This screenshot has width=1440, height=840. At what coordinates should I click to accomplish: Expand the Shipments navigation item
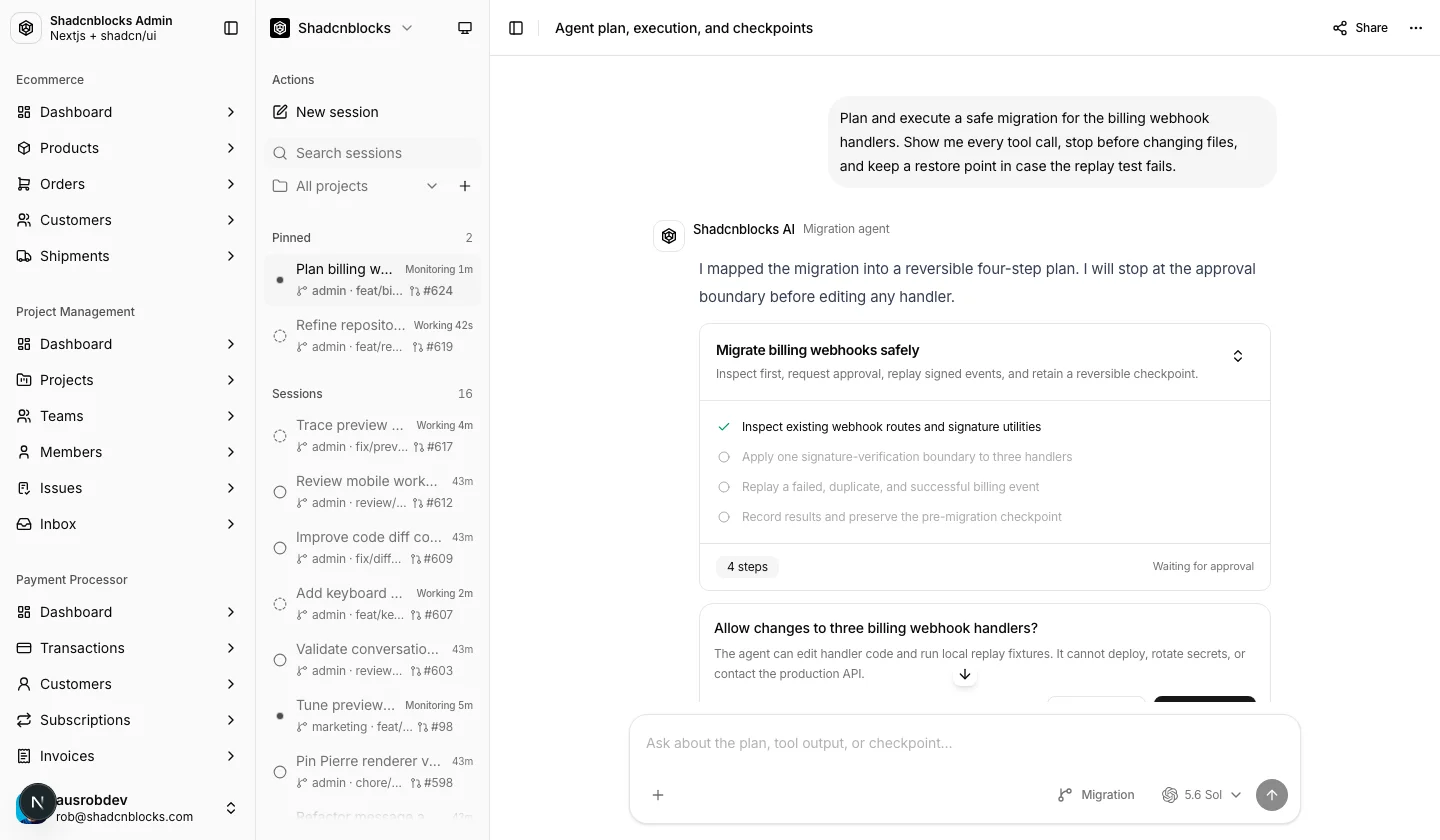pyautogui.click(x=128, y=256)
